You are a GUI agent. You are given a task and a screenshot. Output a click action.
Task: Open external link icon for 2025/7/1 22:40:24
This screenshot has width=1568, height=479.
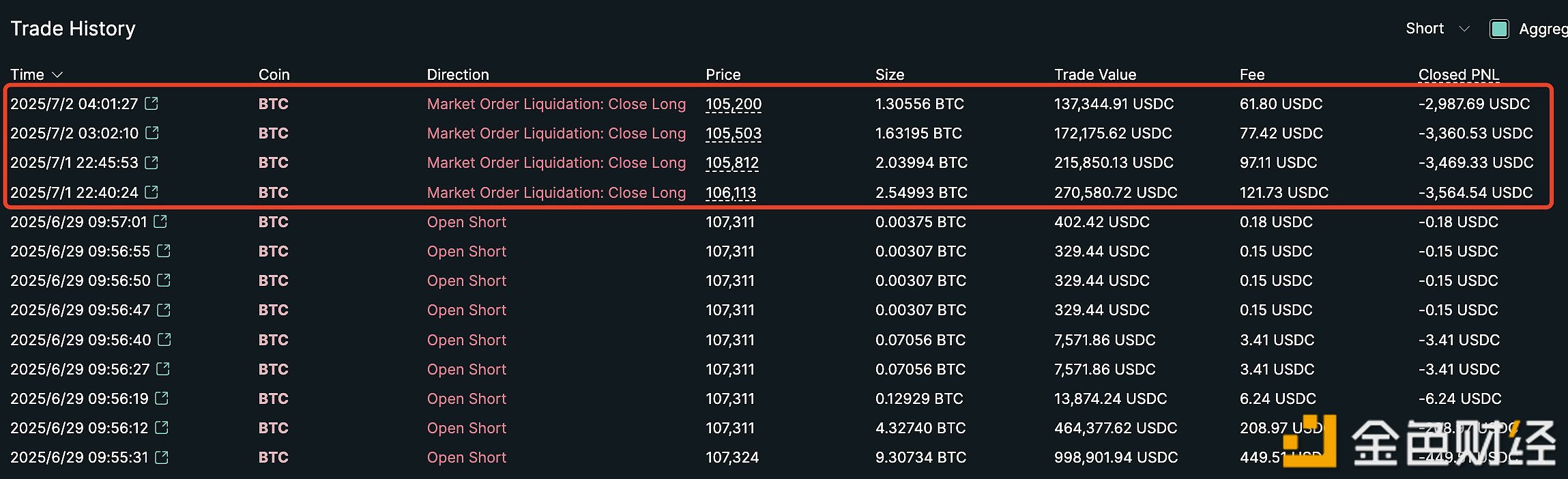click(151, 192)
